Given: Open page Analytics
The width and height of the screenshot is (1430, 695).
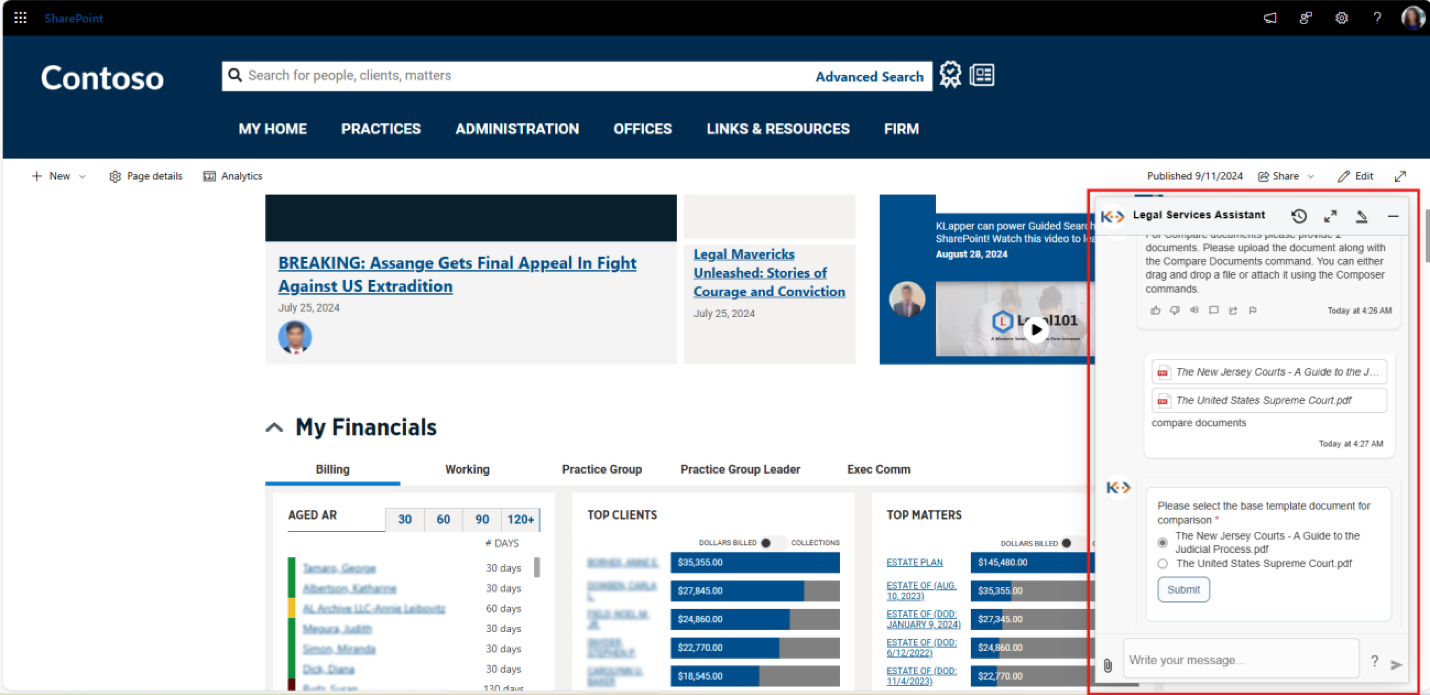Looking at the screenshot, I should coord(232,176).
